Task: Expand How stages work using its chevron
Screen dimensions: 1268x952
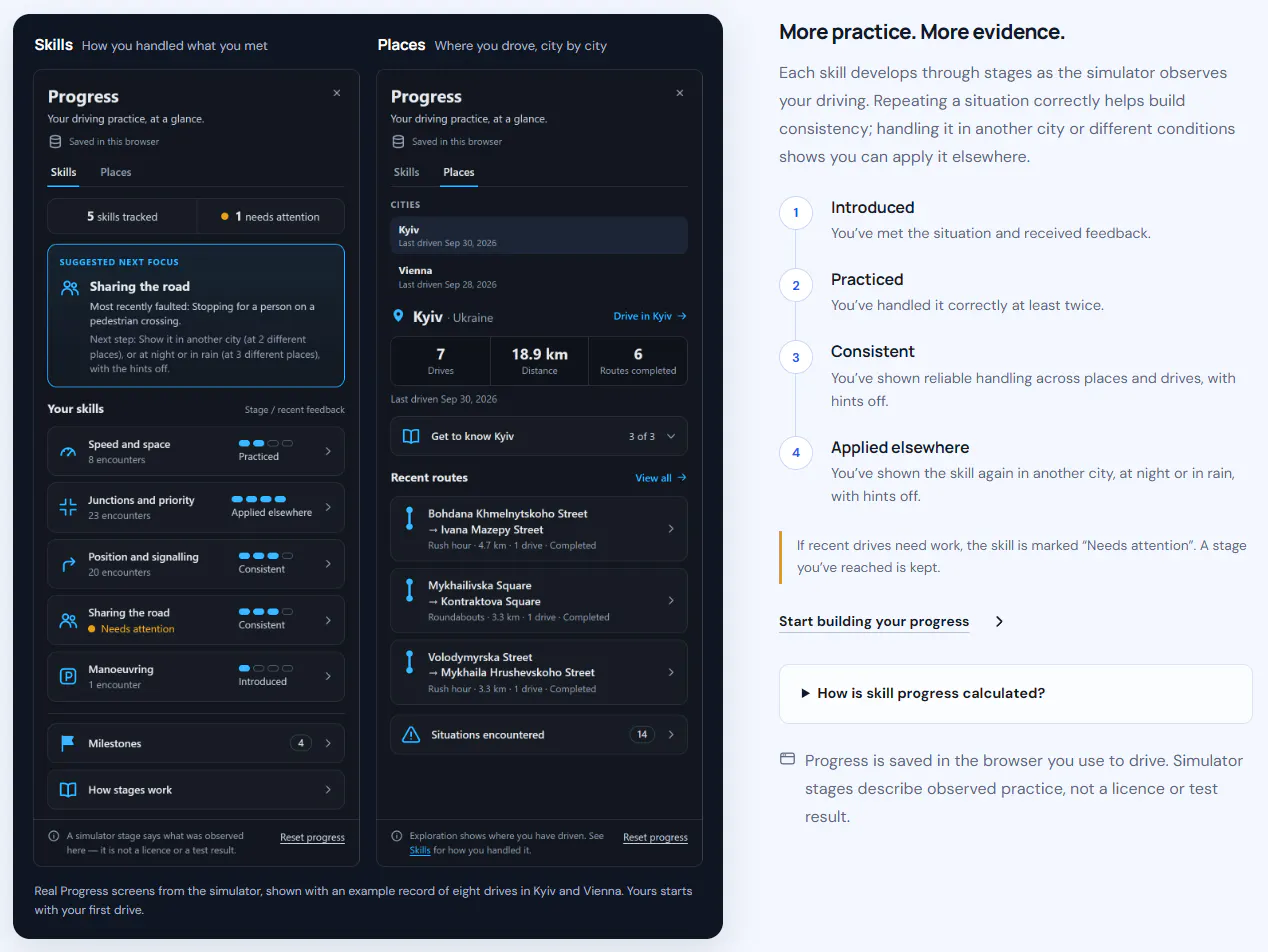Action: coord(328,790)
